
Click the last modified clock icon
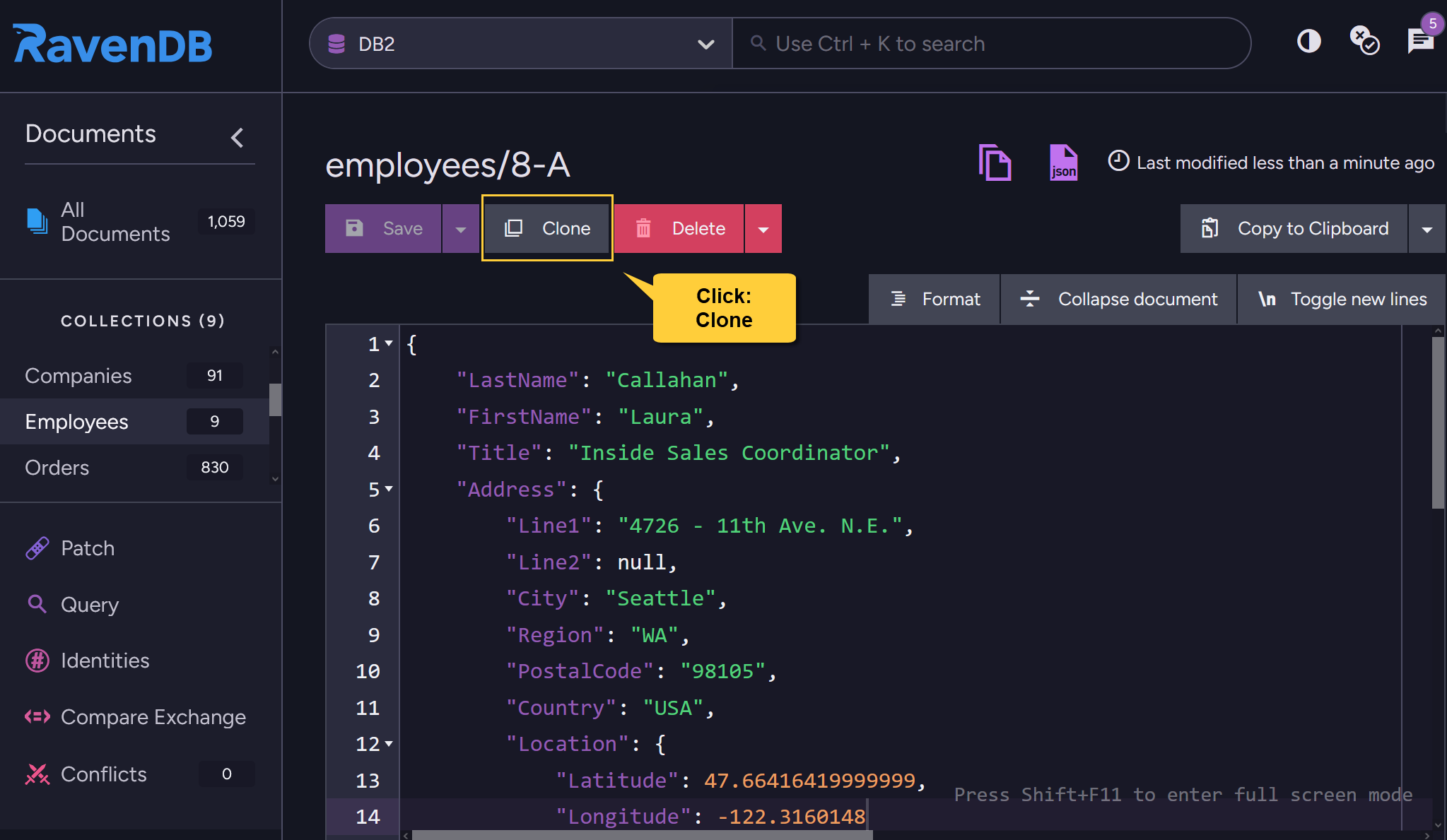coord(1118,161)
